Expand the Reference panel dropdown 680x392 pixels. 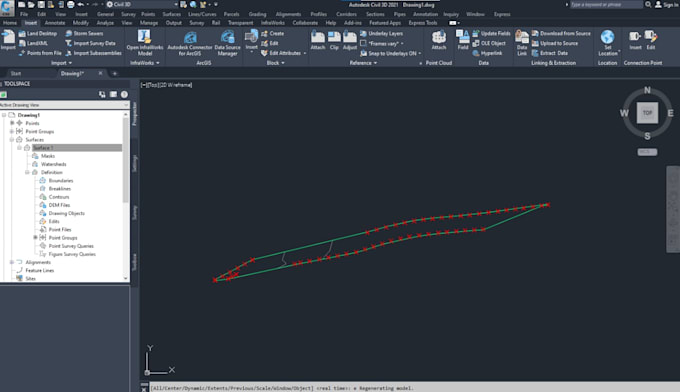pos(363,63)
